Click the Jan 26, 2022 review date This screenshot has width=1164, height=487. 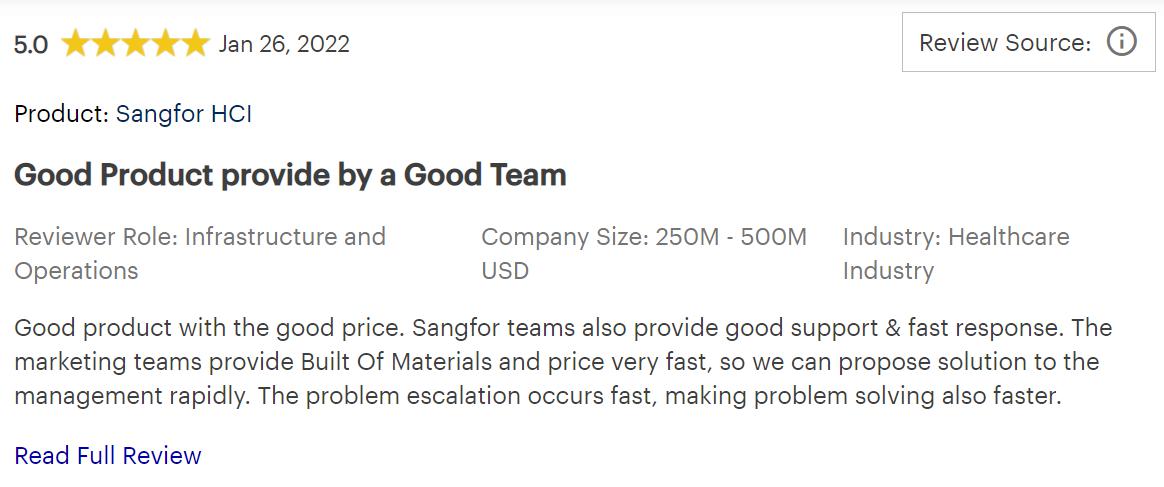[284, 44]
